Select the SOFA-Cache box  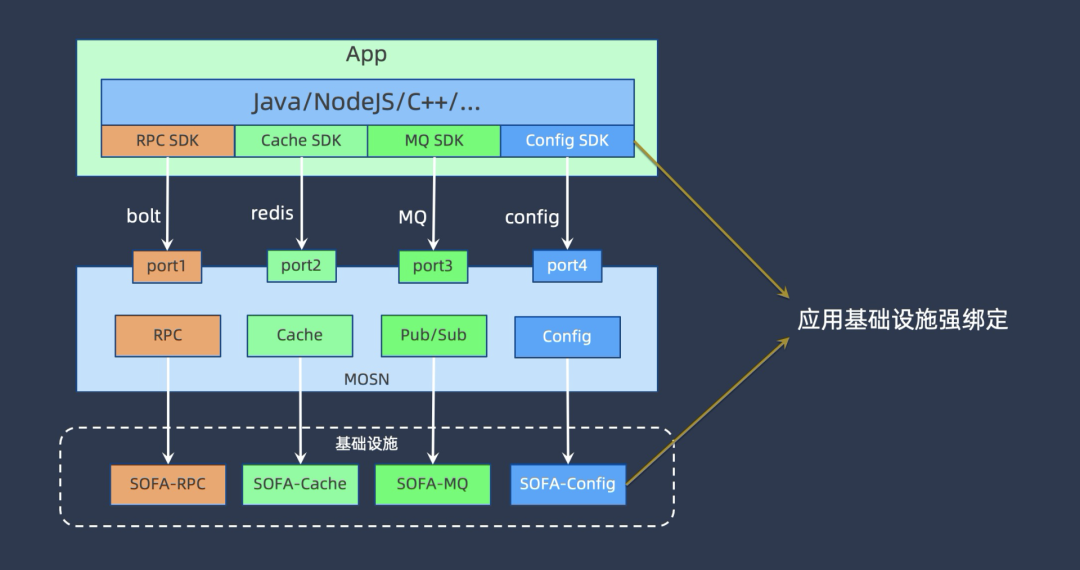click(300, 485)
